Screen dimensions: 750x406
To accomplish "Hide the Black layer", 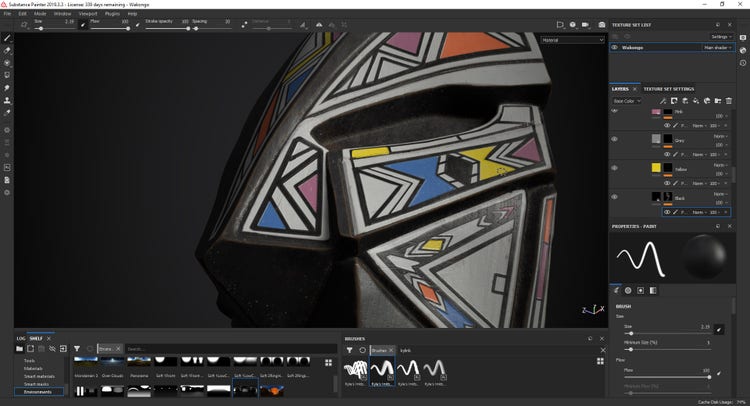I will [x=615, y=197].
